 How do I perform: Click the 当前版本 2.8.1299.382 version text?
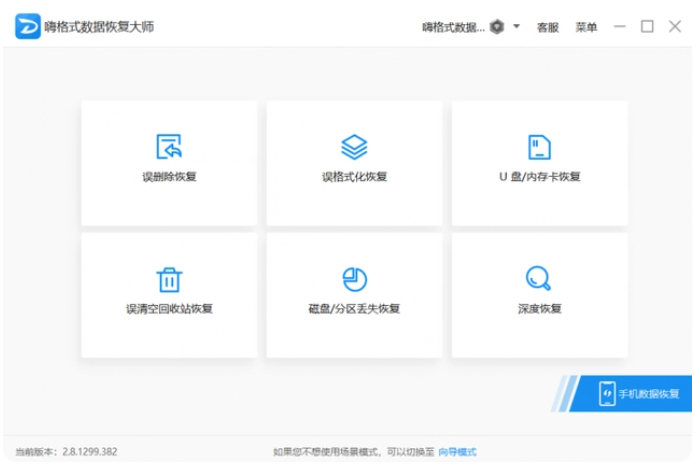66,452
